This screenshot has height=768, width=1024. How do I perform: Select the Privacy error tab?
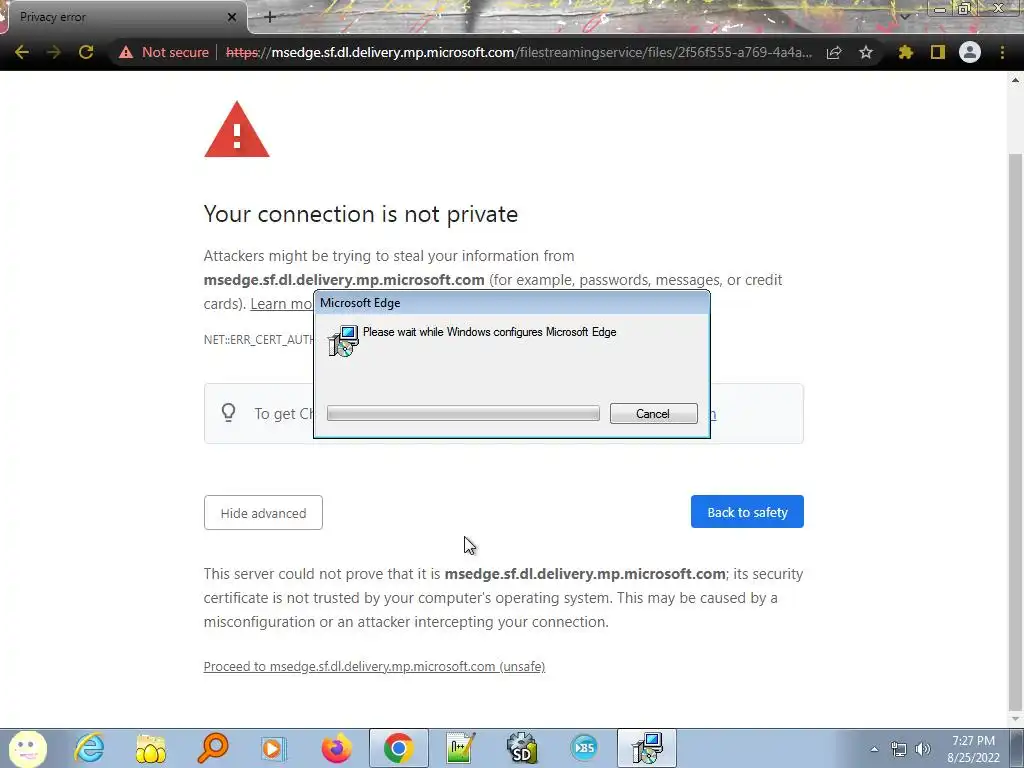point(124,17)
